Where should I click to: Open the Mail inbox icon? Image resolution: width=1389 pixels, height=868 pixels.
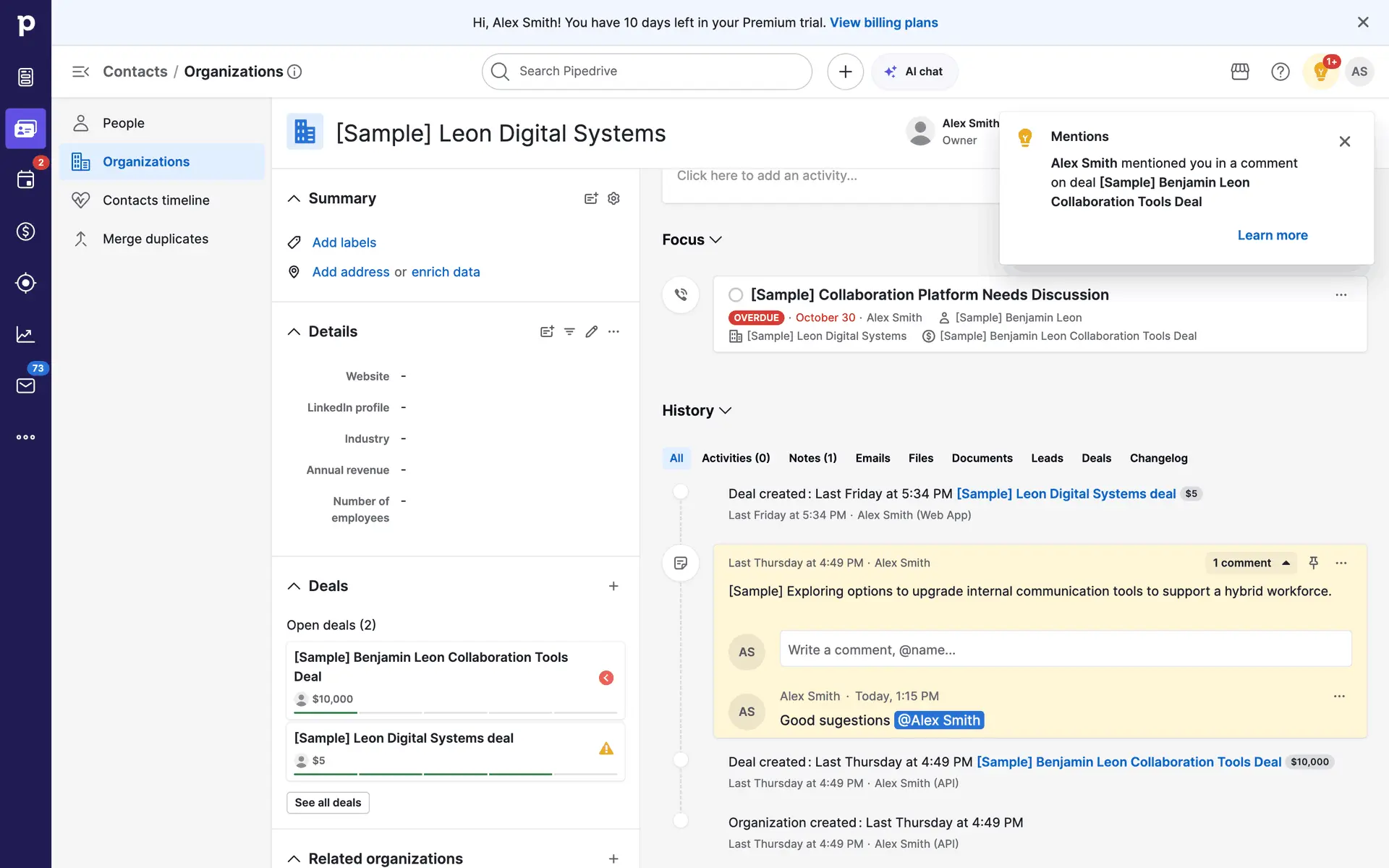coord(25,386)
